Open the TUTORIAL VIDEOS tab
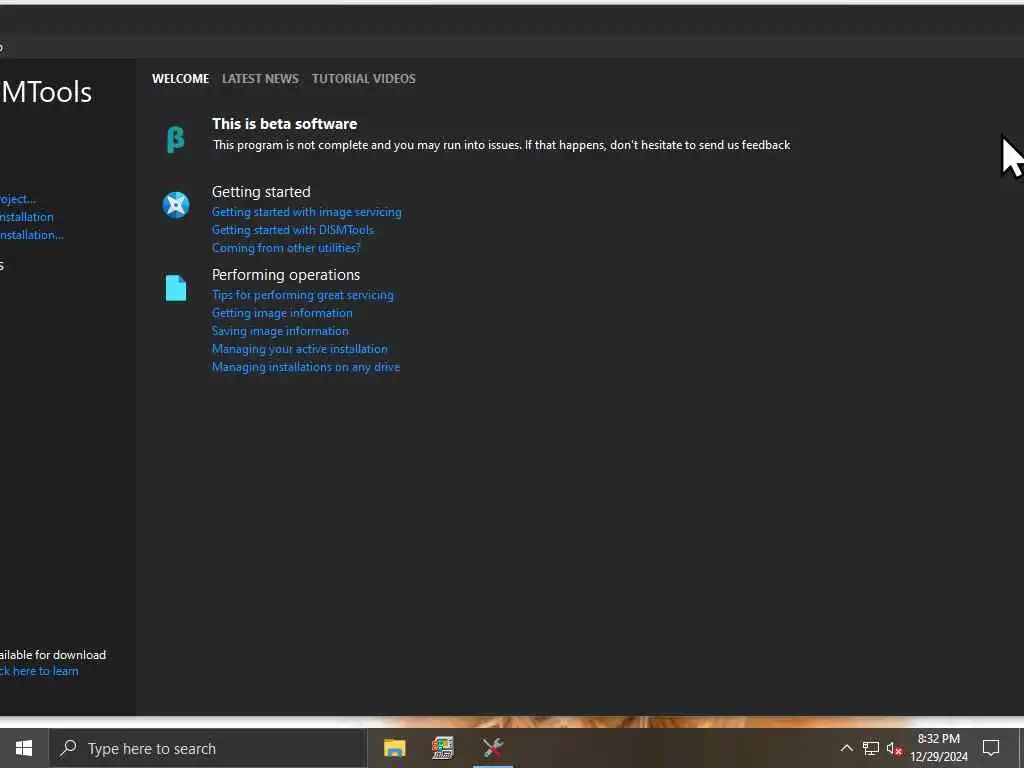The height and width of the screenshot is (768, 1024). click(x=363, y=78)
